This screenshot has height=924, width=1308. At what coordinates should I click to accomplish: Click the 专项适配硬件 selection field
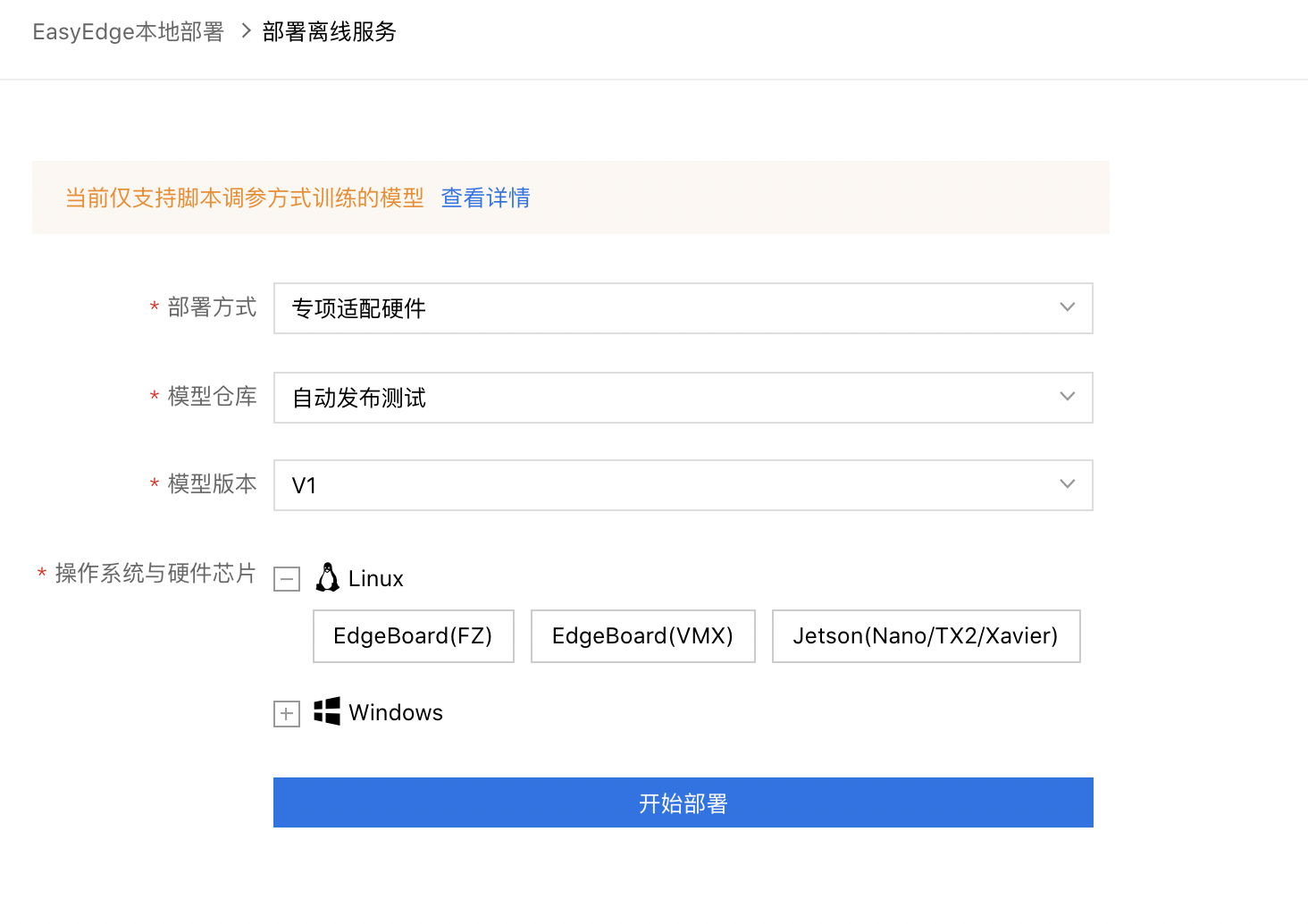pyautogui.click(x=683, y=308)
